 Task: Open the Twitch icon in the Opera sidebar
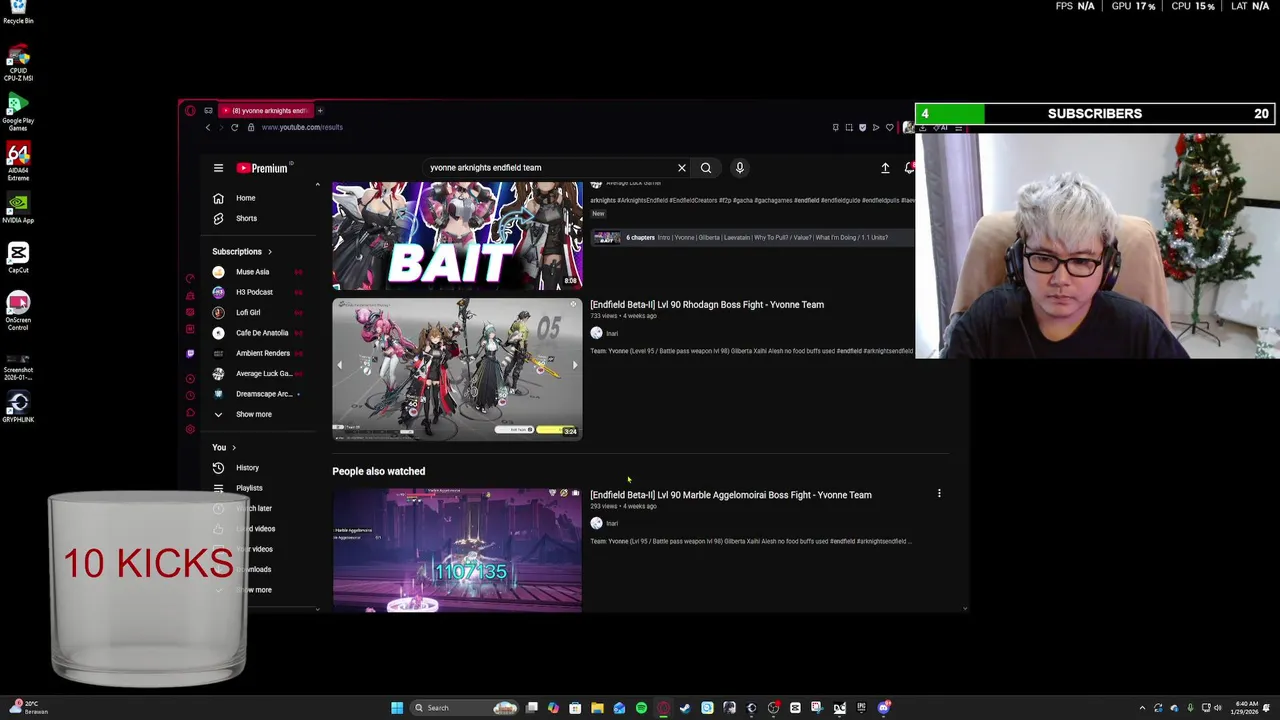pyautogui.click(x=190, y=353)
